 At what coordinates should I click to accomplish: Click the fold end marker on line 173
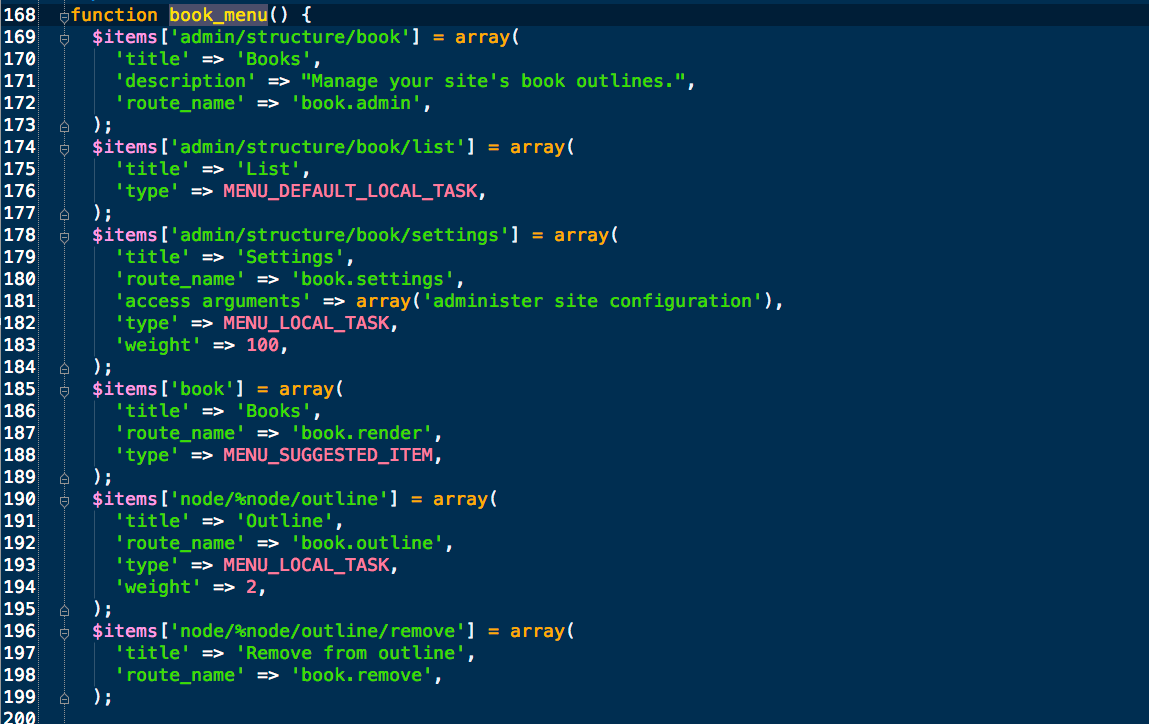tap(65, 126)
